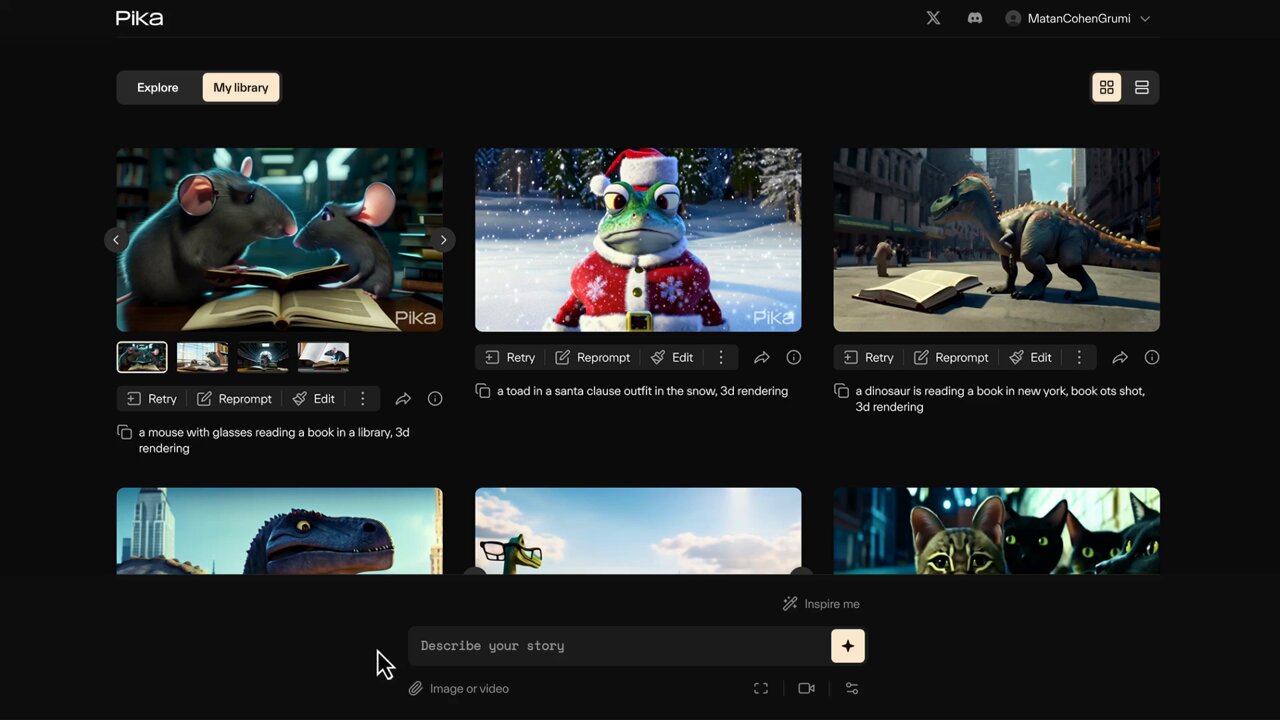The height and width of the screenshot is (720, 1280).
Task: Open the cats video thumbnail
Action: click(x=997, y=531)
